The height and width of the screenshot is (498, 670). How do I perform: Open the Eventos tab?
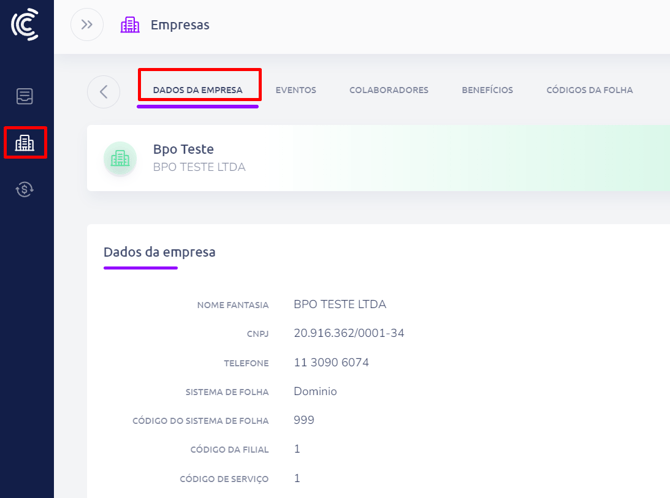[295, 90]
